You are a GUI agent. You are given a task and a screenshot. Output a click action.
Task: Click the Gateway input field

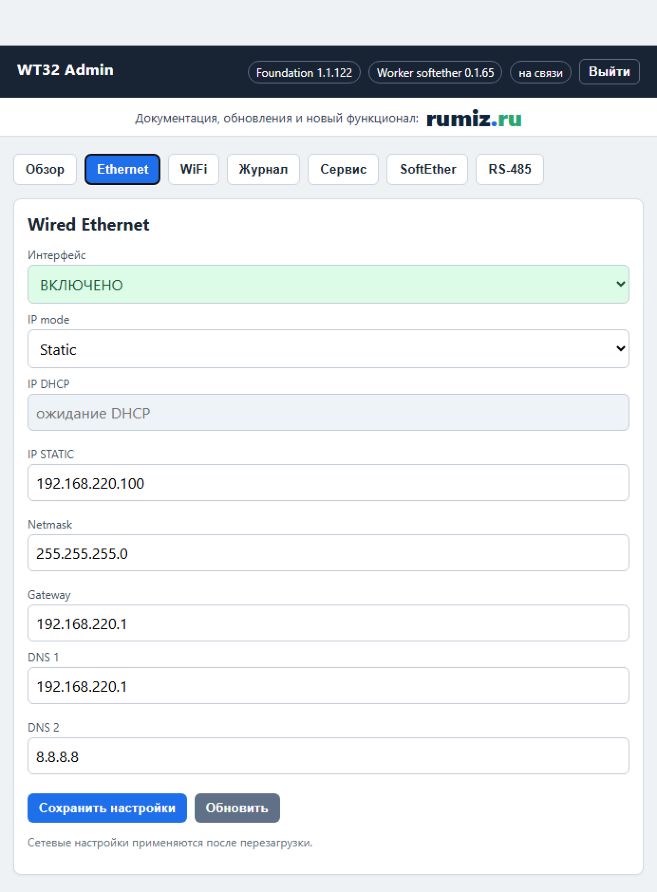pyautogui.click(x=328, y=623)
